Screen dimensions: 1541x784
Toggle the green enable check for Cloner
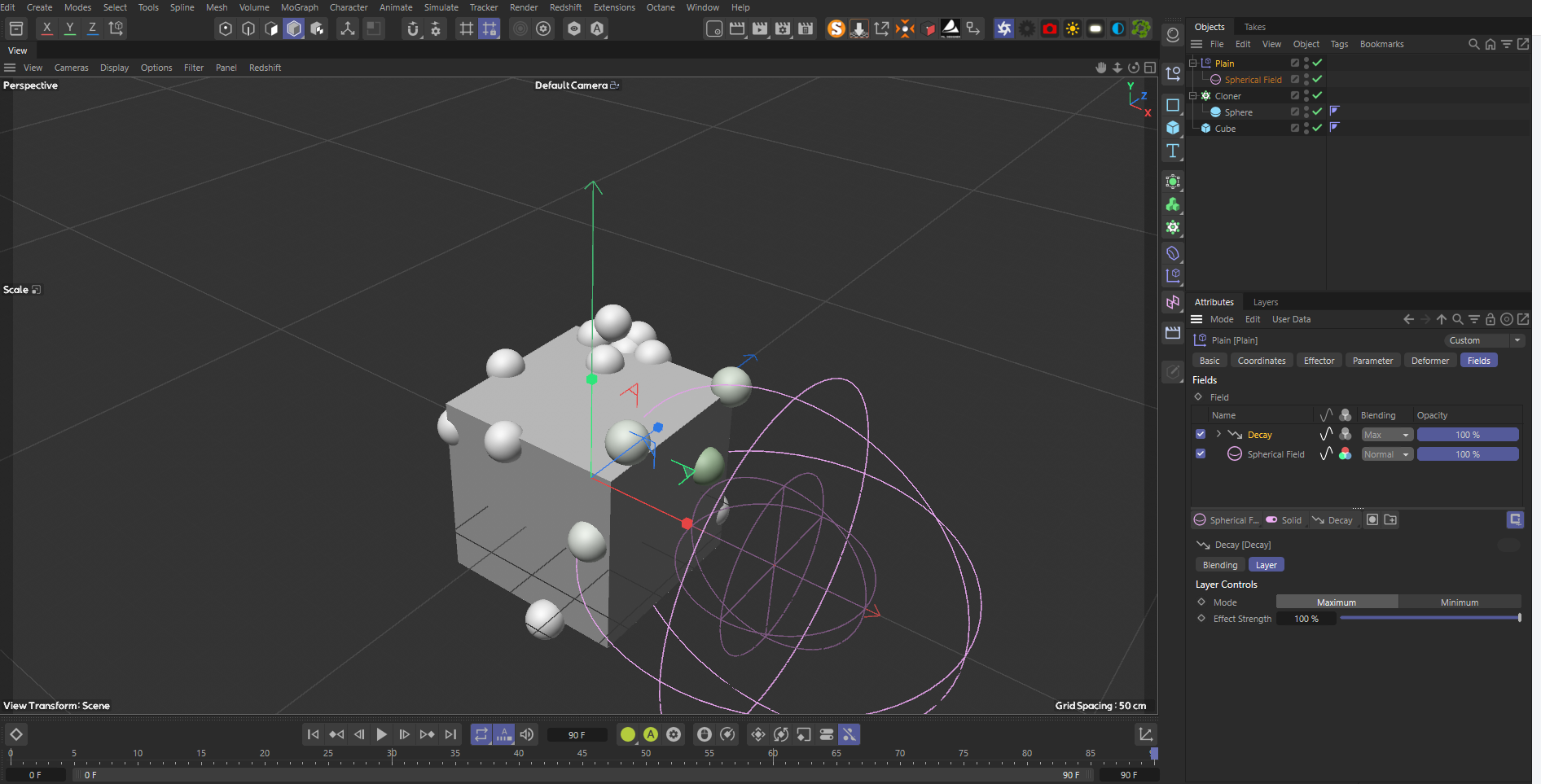[1317, 95]
